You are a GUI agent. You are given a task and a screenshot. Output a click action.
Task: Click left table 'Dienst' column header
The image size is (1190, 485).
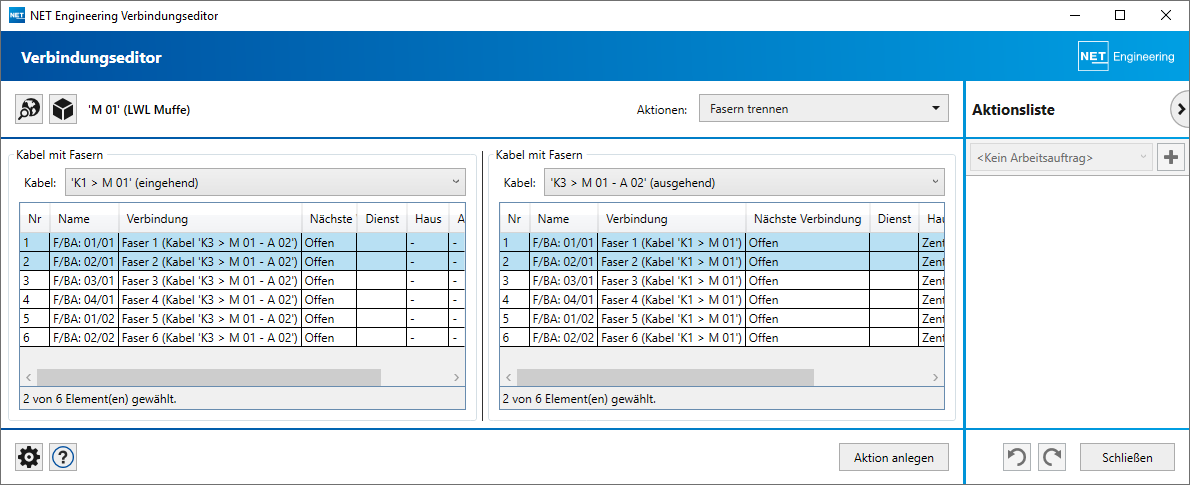382,219
